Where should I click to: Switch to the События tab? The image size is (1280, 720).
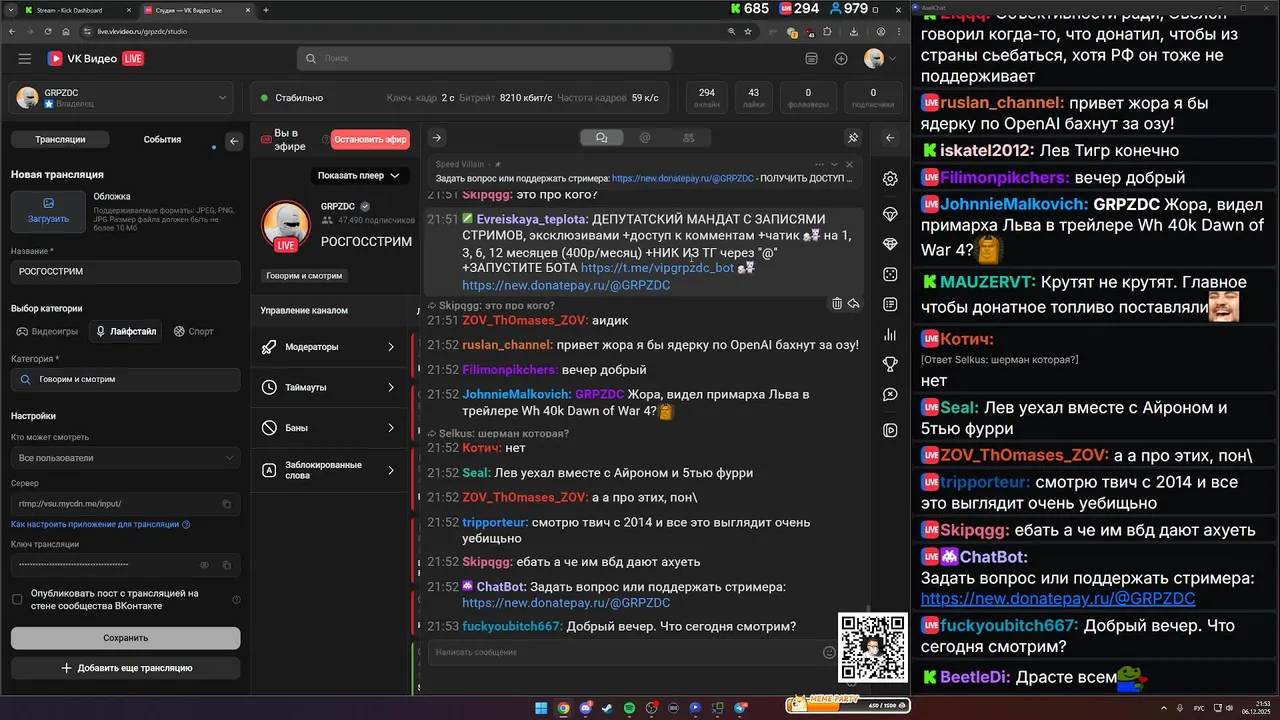coord(162,140)
